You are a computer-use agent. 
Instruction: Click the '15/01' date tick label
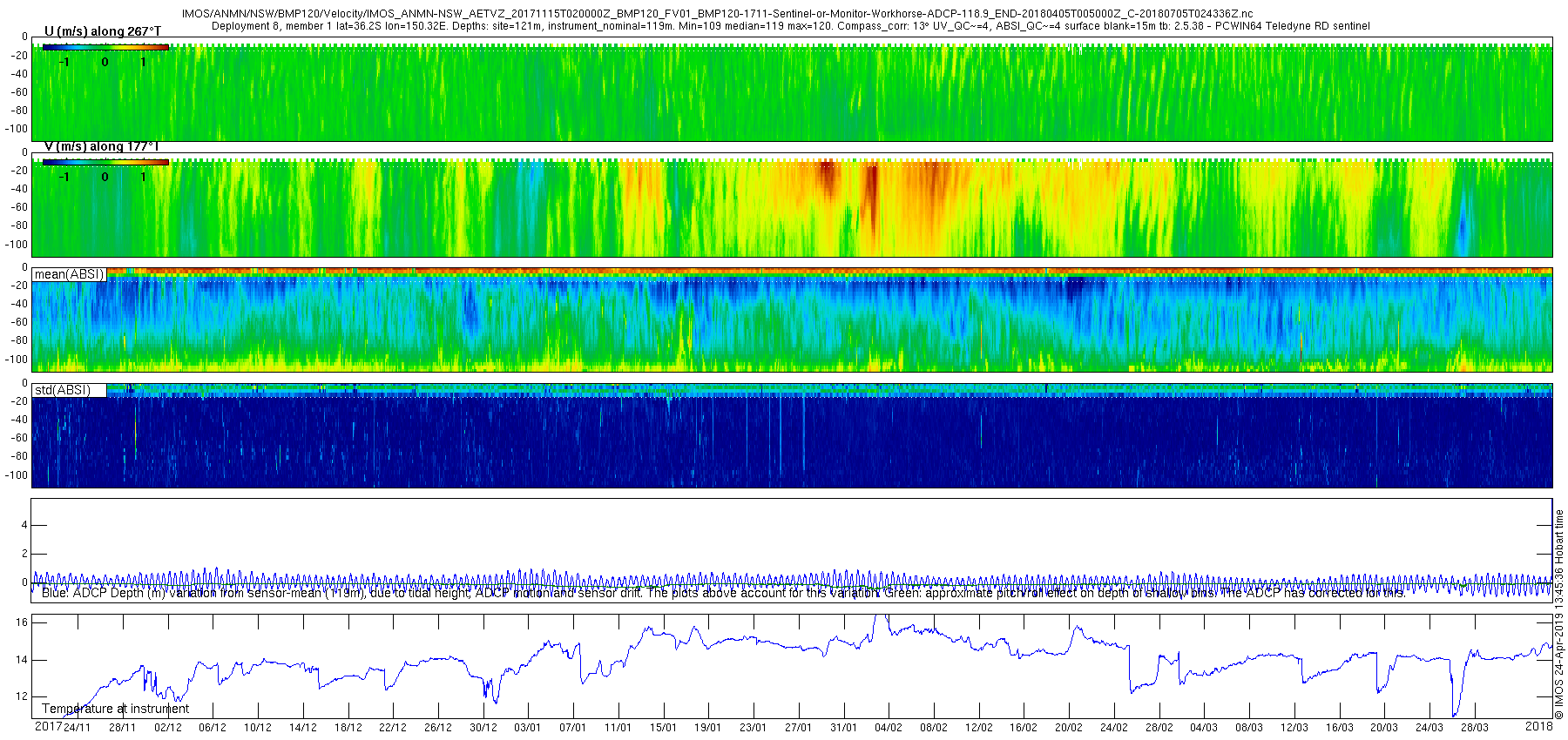[x=663, y=728]
